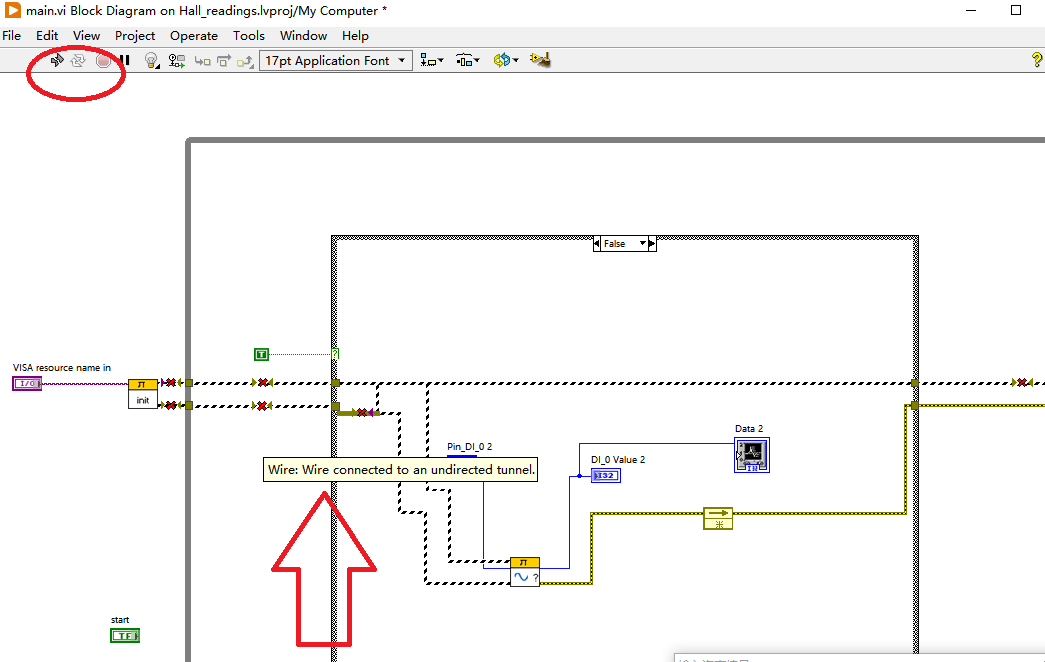Click the case selector terminal question mark
The width and height of the screenshot is (1045, 662).
point(335,354)
